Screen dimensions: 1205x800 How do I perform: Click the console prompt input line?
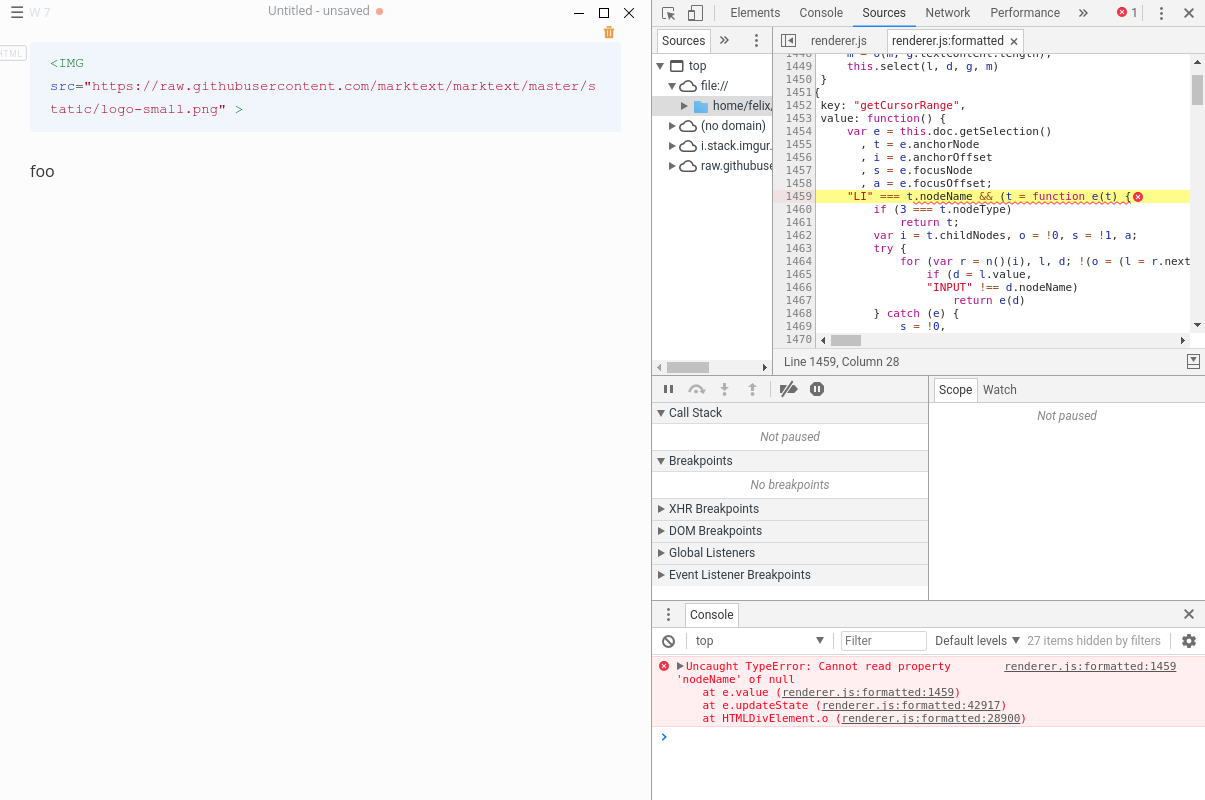pos(930,738)
